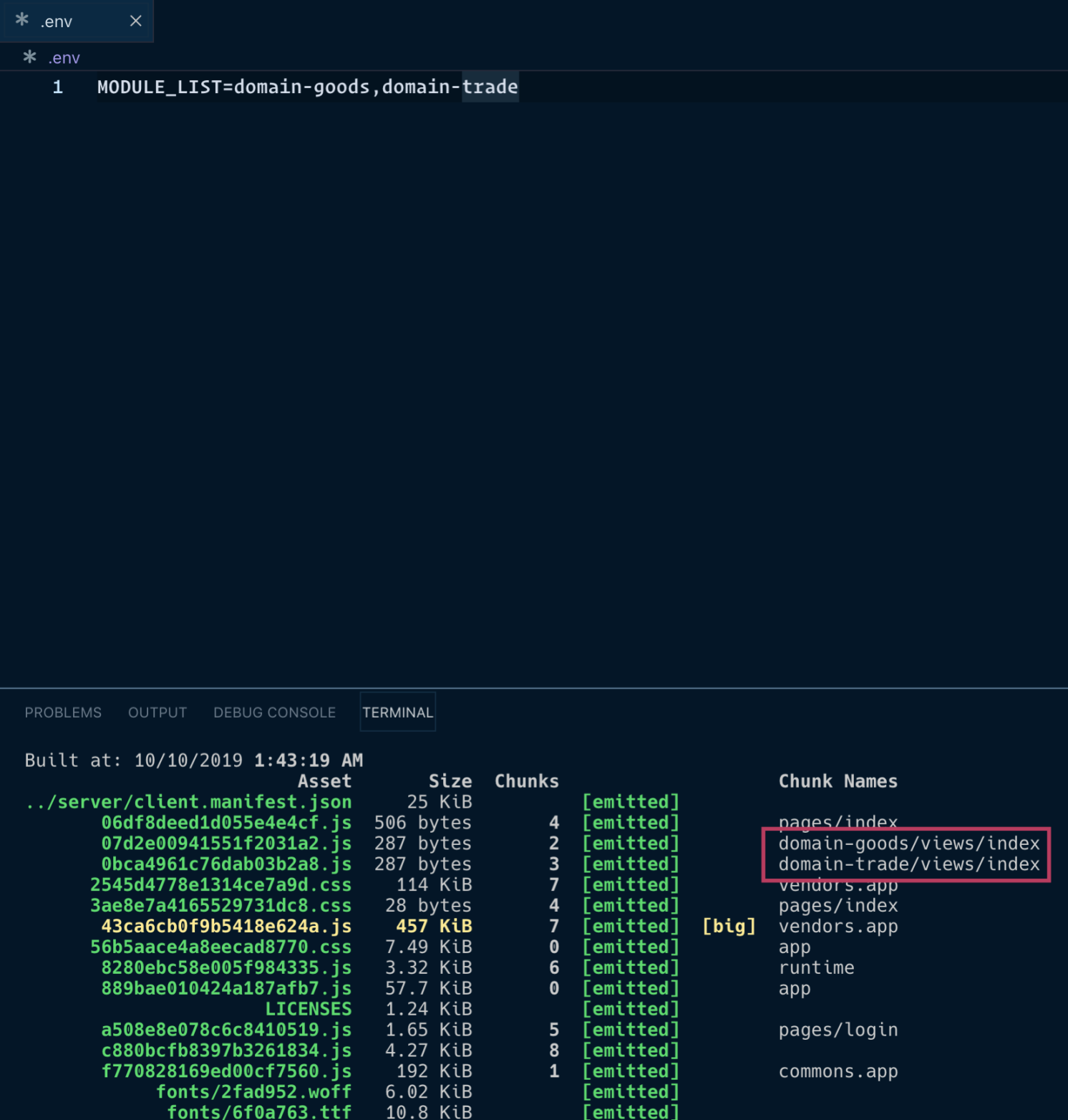Image resolution: width=1068 pixels, height=1120 pixels.
Task: Click the .env breadcrumb path
Action: point(64,58)
